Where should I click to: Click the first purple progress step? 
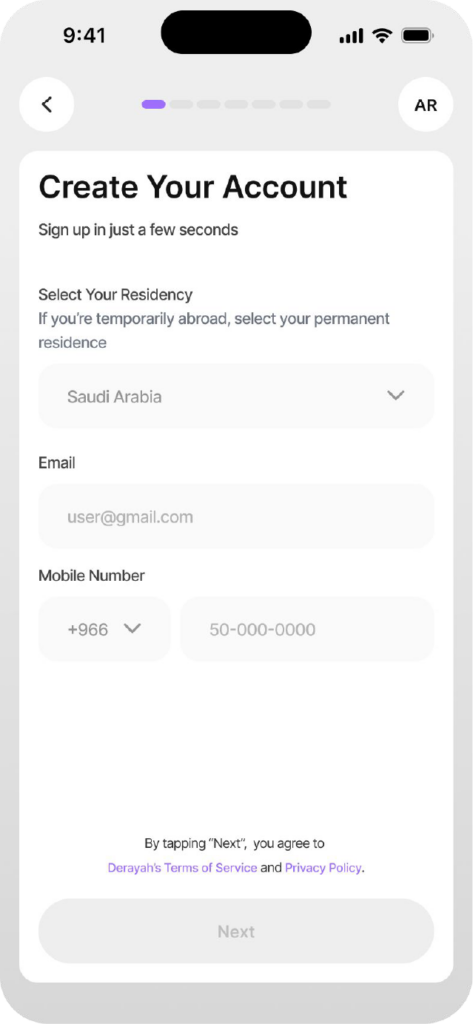click(x=154, y=104)
